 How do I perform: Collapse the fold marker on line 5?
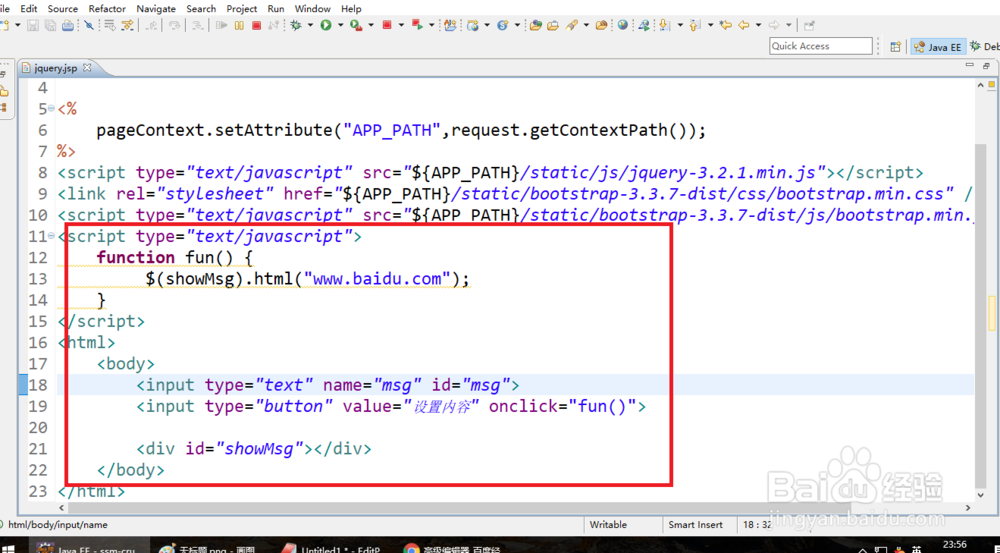[52, 108]
